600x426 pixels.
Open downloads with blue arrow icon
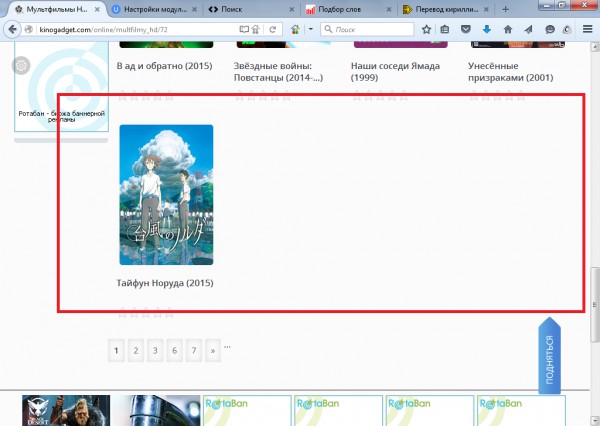pyautogui.click(x=486, y=29)
